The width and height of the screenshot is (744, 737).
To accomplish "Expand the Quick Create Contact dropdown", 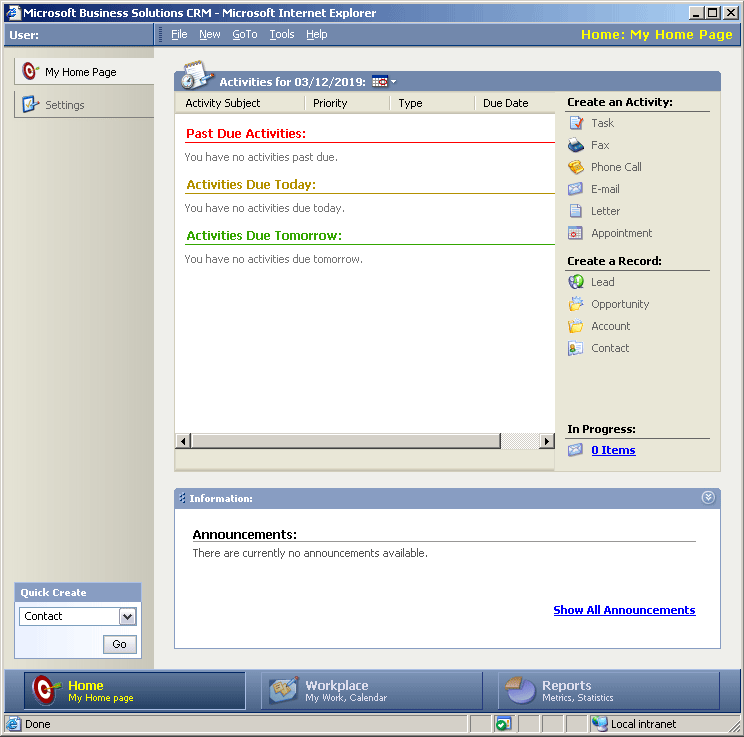I will [x=127, y=616].
